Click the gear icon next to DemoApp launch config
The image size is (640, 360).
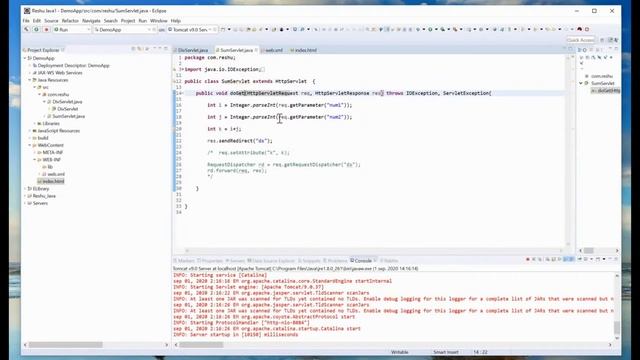tap(154, 30)
